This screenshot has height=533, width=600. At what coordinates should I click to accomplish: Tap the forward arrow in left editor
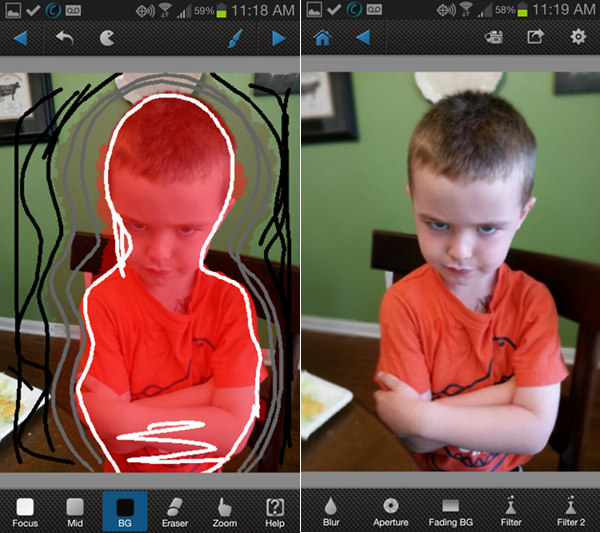pos(279,39)
